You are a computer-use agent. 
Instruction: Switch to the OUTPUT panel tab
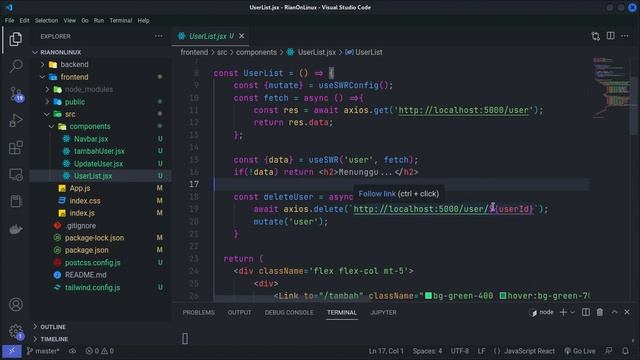click(240, 312)
